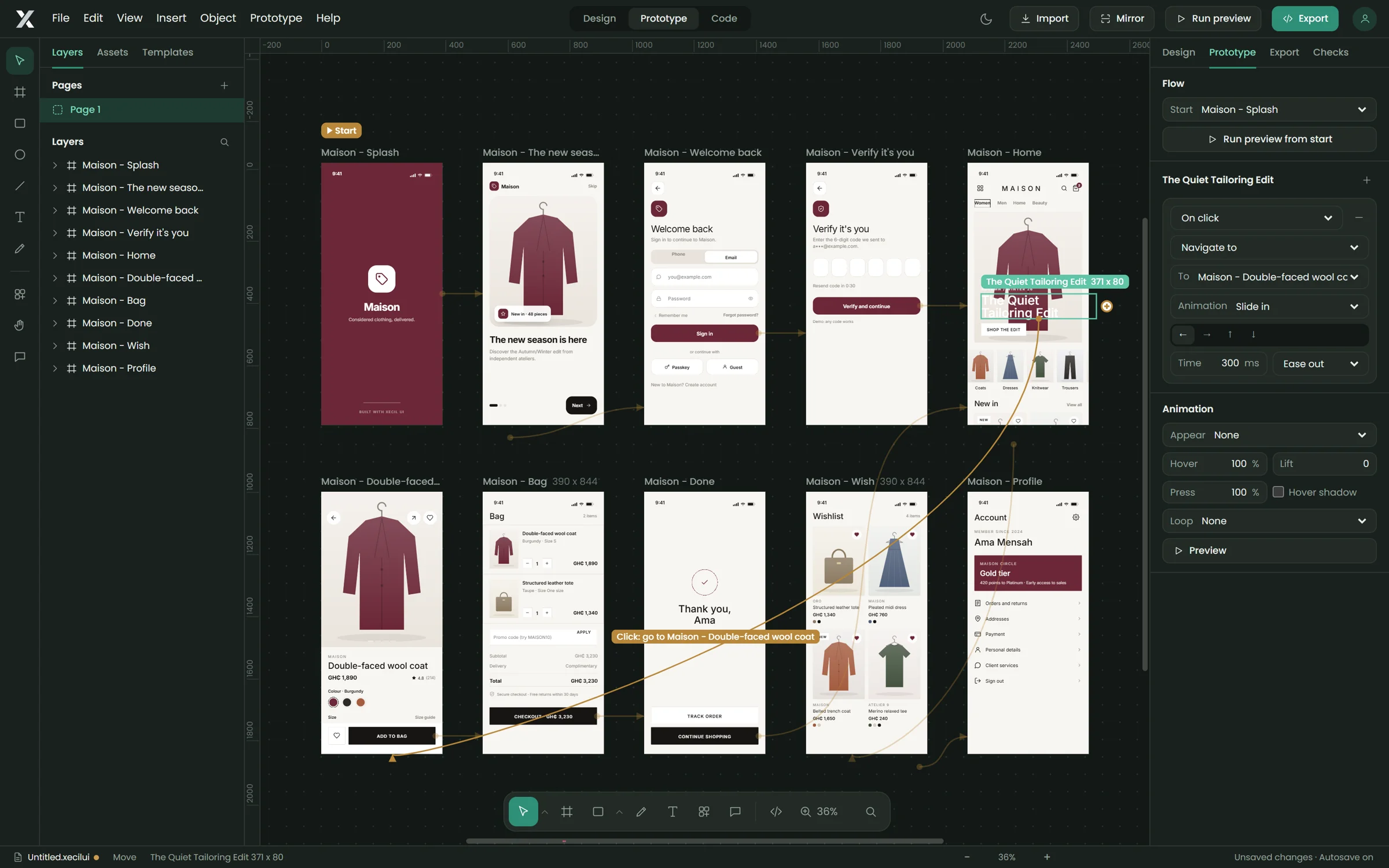Open the On click trigger dropdown
Viewport: 1389px width, 868px height.
pos(1256,218)
